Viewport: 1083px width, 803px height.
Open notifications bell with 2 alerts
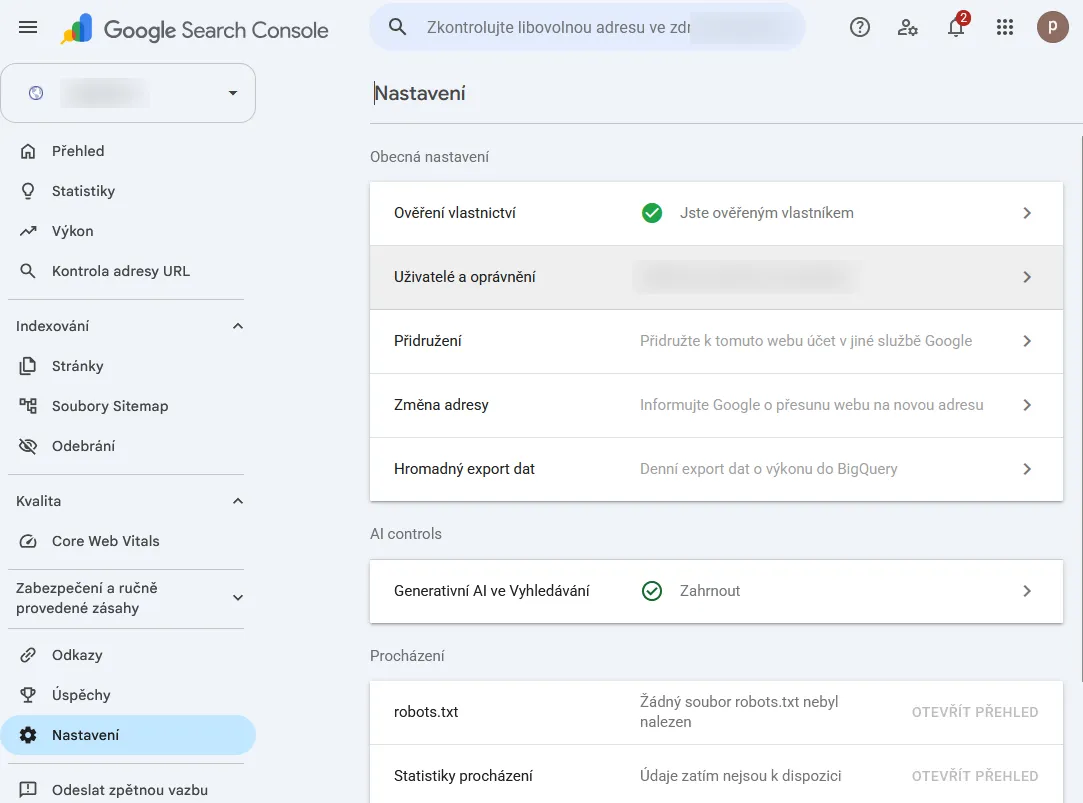[957, 26]
